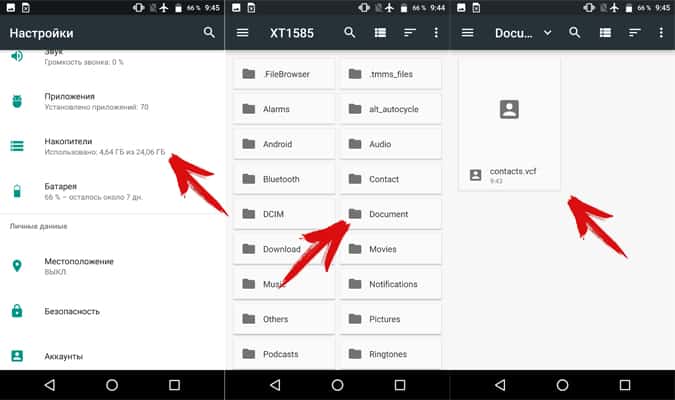Tap Recents button on Settings screen
The image size is (675, 400).
pyautogui.click(x=174, y=384)
